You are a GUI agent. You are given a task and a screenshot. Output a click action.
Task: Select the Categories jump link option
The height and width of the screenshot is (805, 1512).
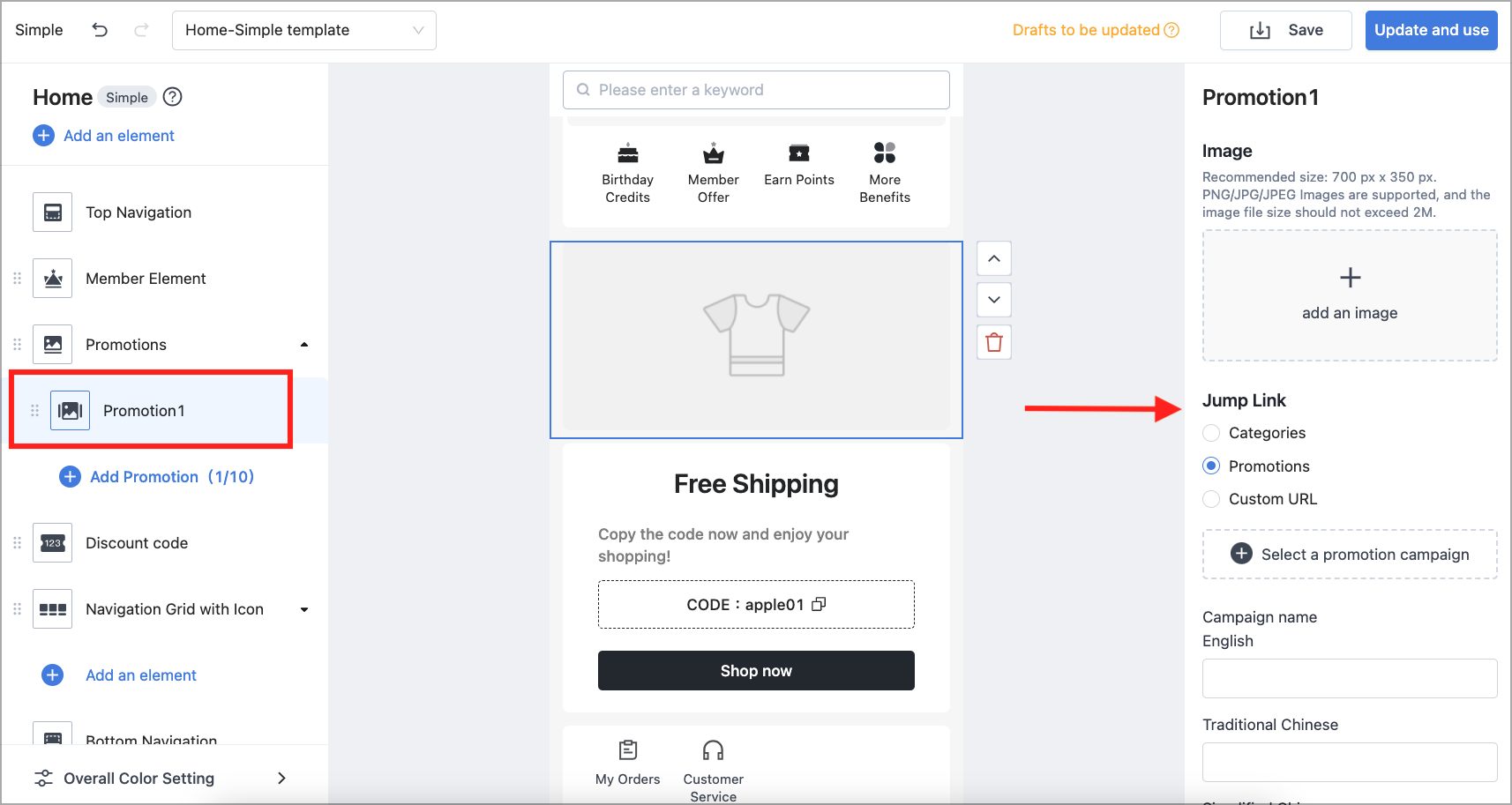1211,433
